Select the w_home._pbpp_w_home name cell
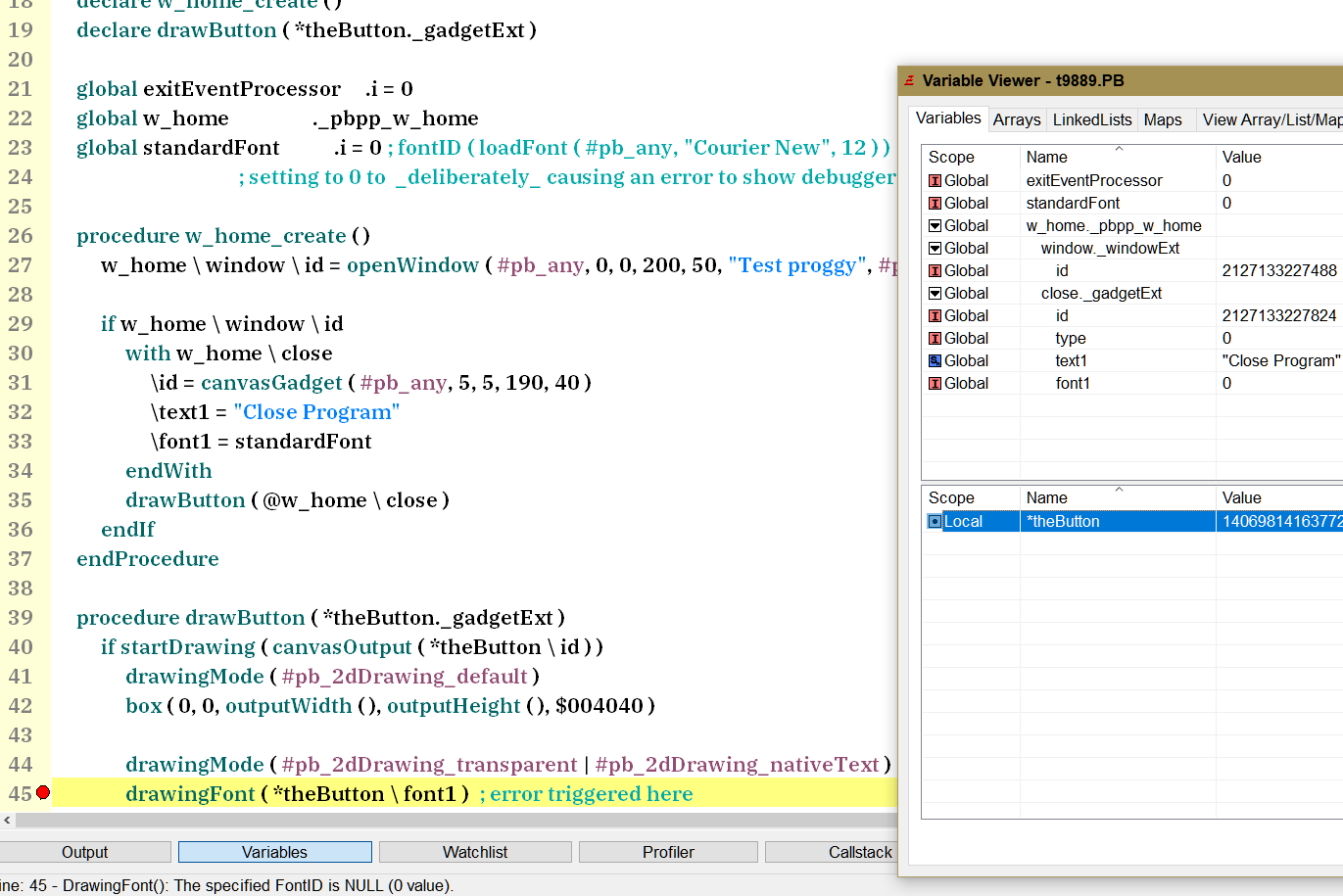1343x896 pixels. pos(1114,225)
